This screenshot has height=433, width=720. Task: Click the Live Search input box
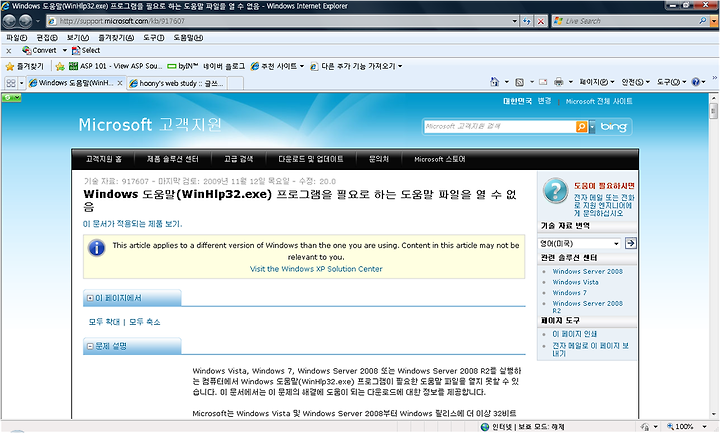[630, 21]
